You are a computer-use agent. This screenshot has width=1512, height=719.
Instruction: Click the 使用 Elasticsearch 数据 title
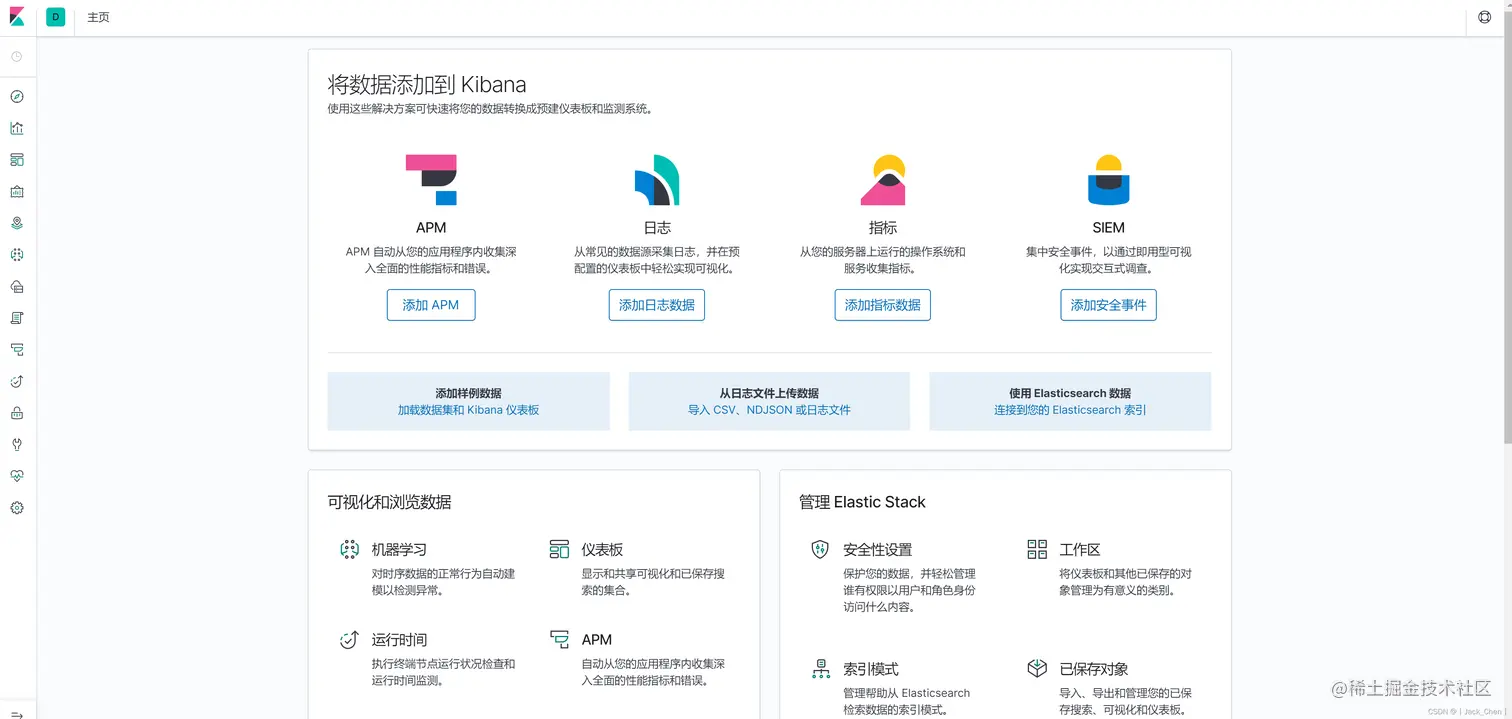point(1070,393)
